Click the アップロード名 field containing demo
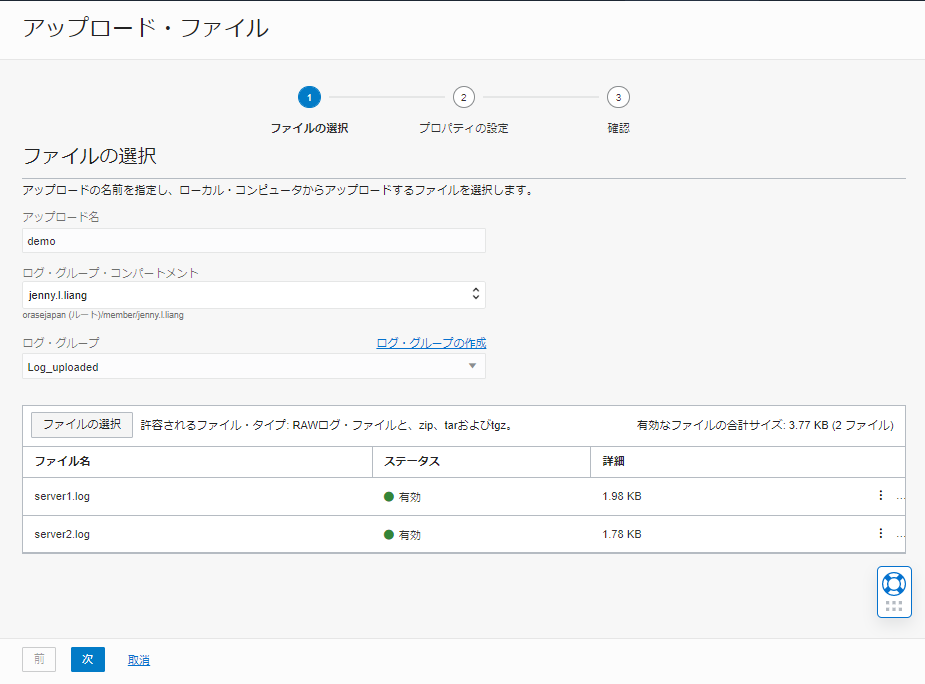 coord(253,240)
